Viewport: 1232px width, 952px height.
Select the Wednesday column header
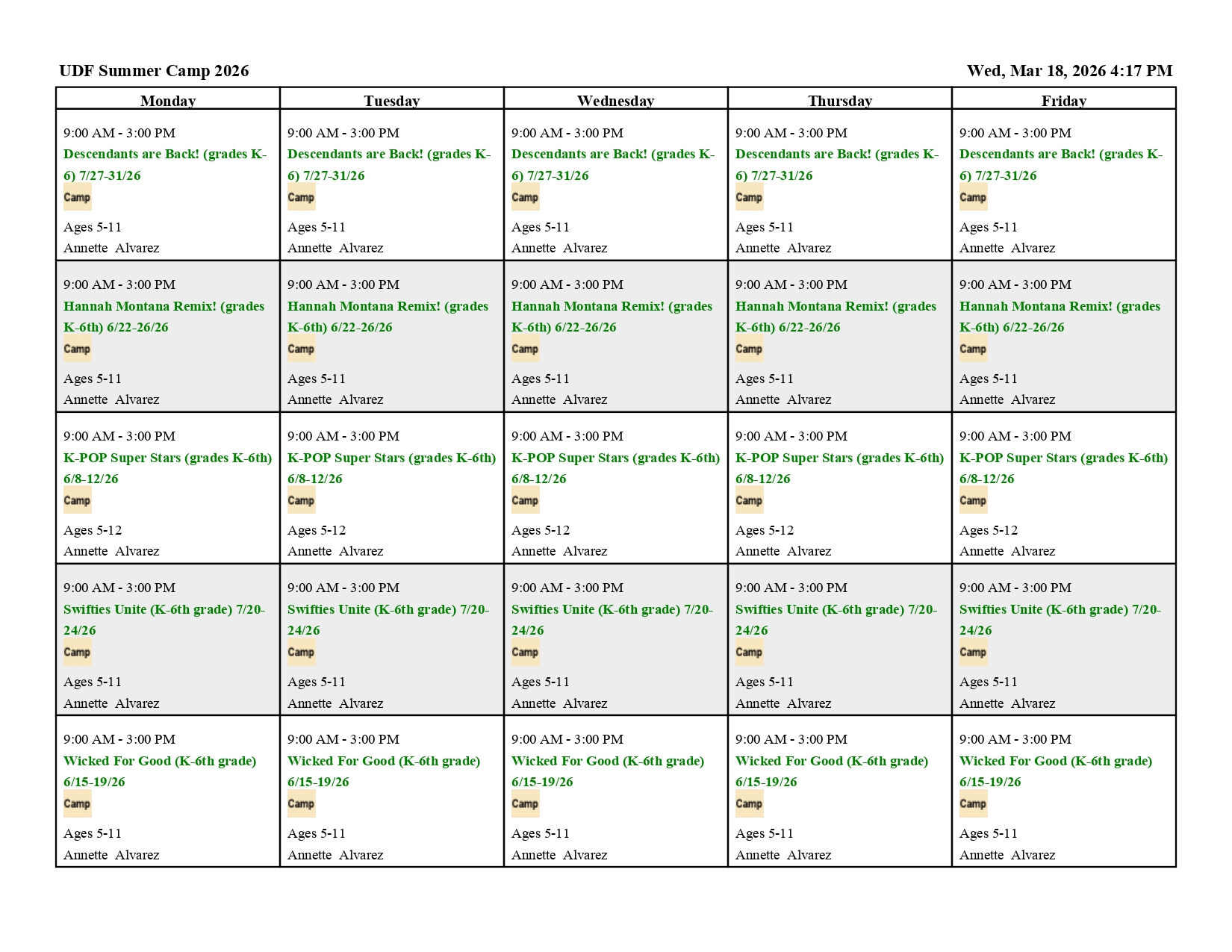pos(615,101)
